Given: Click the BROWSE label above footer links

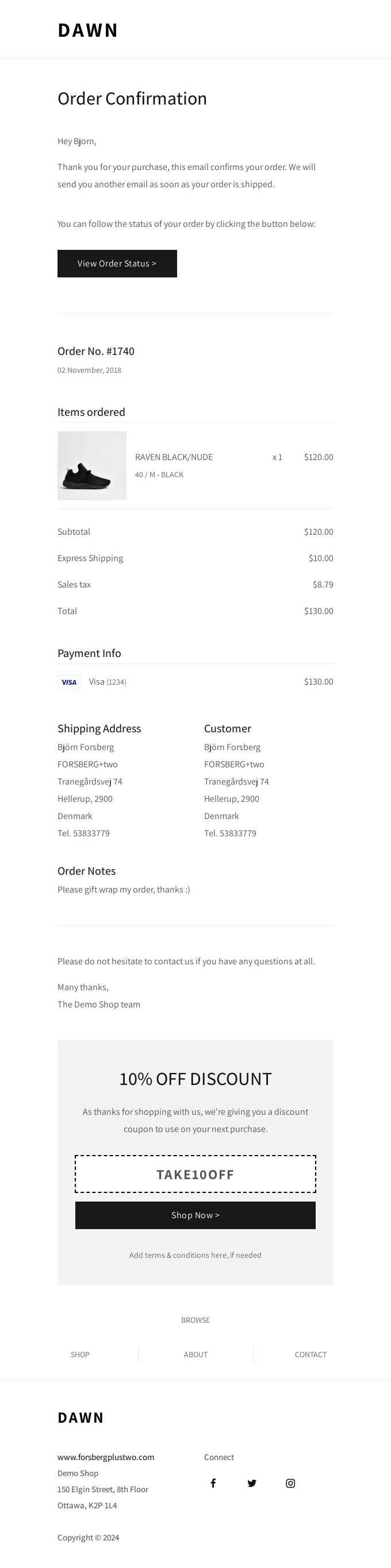Looking at the screenshot, I should point(195,1320).
